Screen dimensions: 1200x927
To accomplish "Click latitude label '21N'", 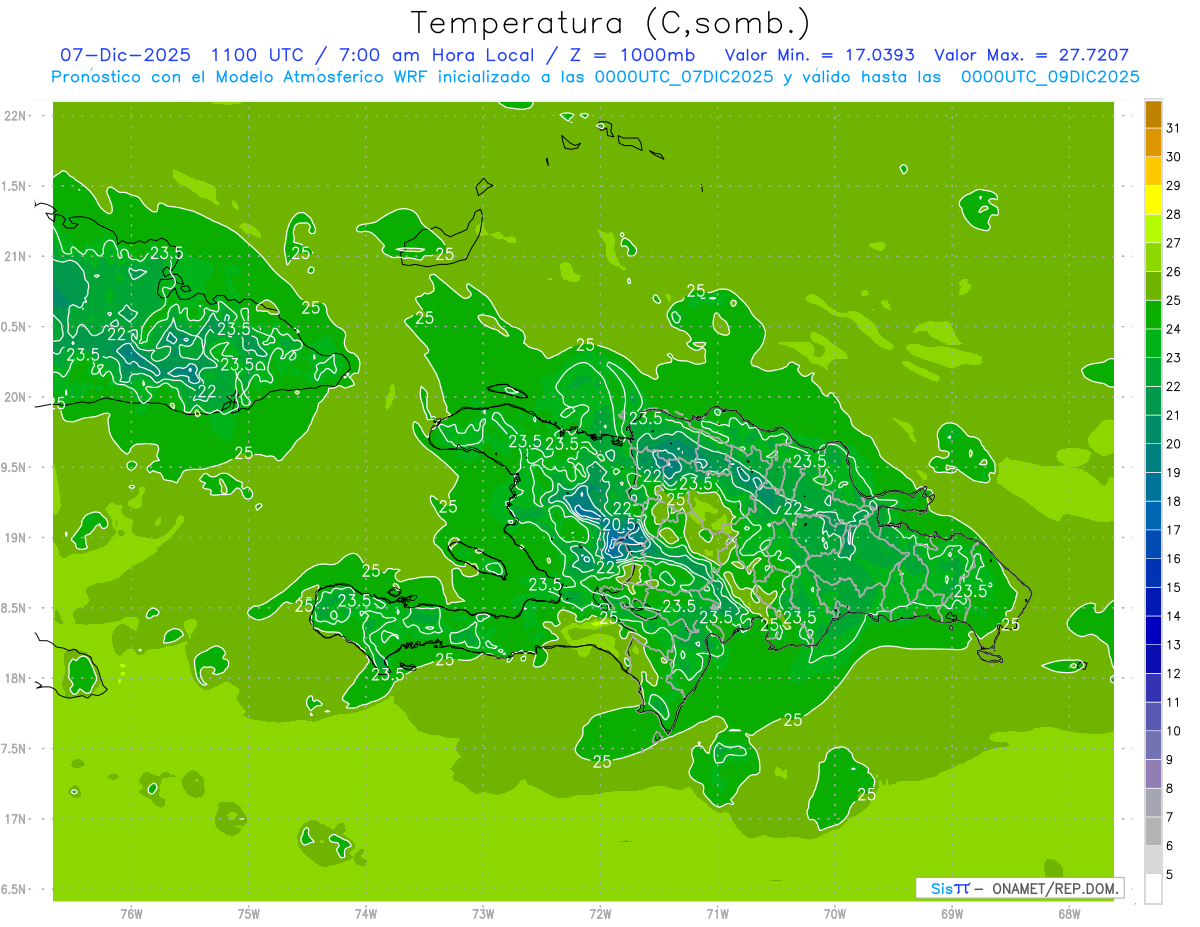I will pos(17,257).
